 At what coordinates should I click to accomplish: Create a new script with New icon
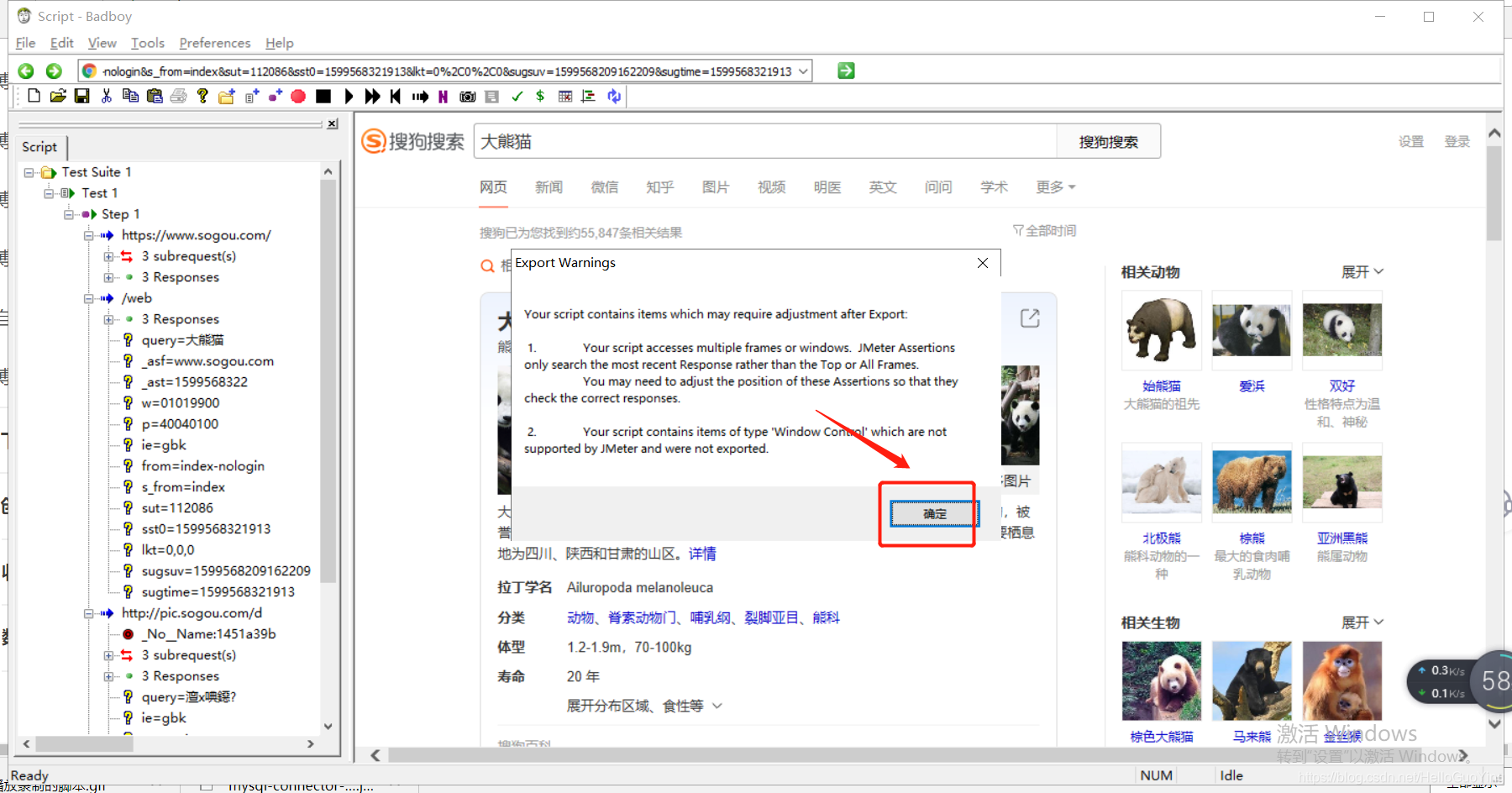point(34,96)
